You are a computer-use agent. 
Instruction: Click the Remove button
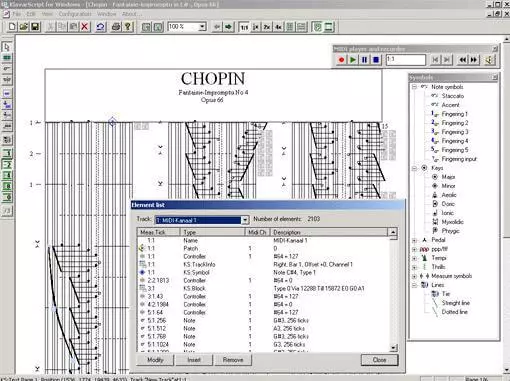pos(233,360)
